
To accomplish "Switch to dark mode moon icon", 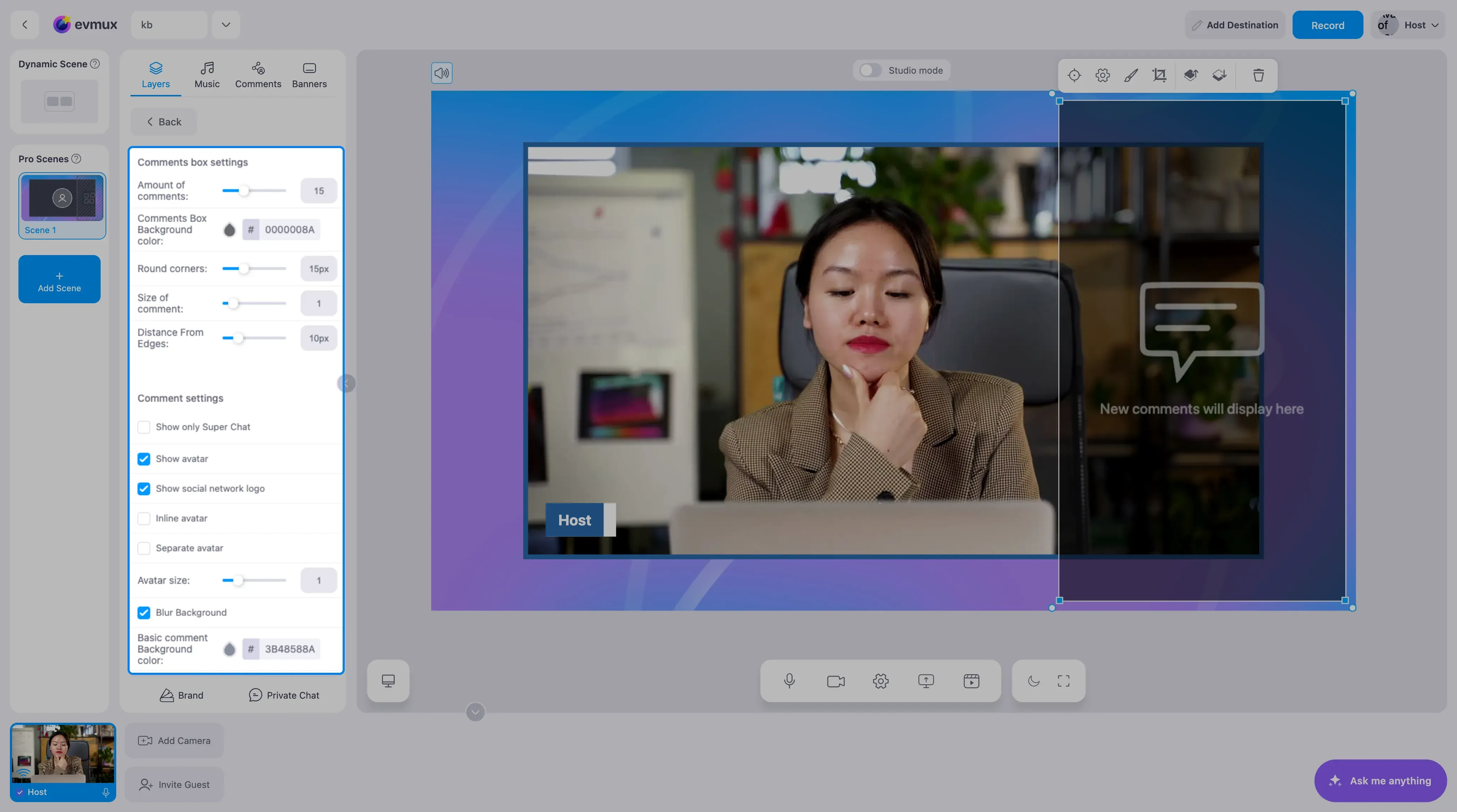I will pyautogui.click(x=1034, y=681).
